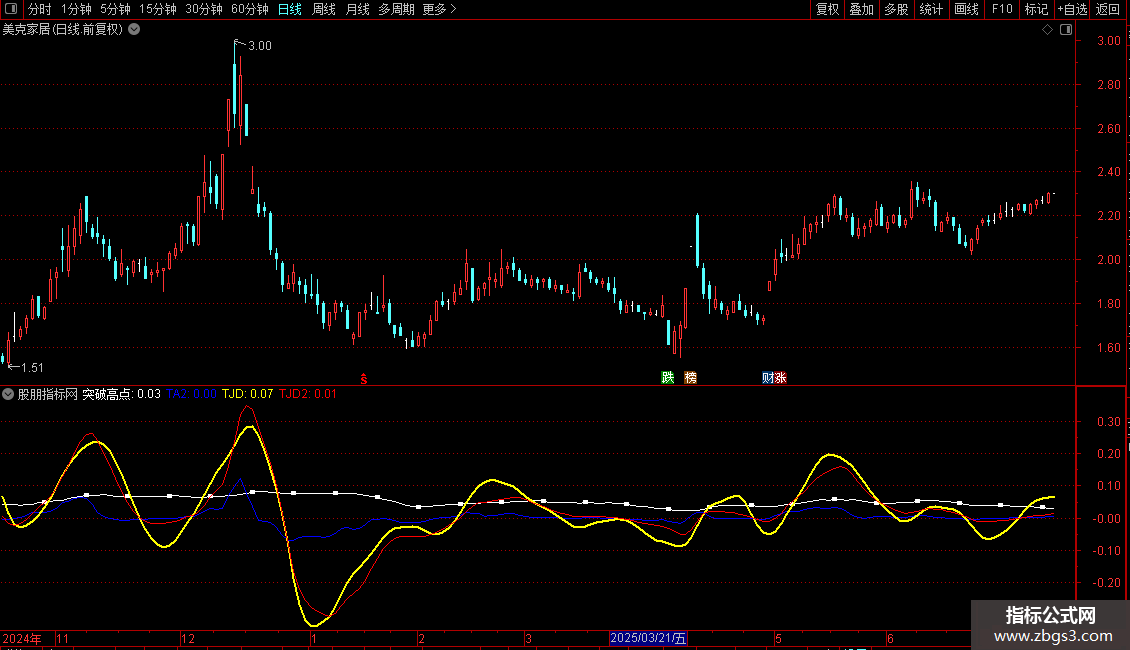Select the 1分钟 period tab
Viewport: 1130px width, 650px height.
pyautogui.click(x=76, y=9)
